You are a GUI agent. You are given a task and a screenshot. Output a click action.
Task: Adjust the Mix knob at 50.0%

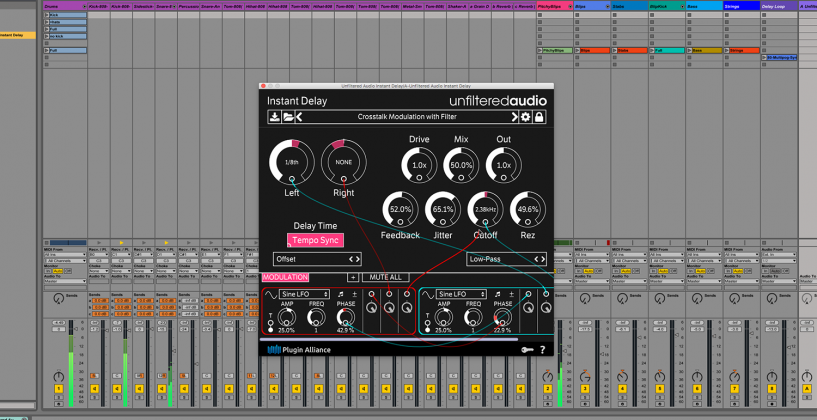[461, 165]
